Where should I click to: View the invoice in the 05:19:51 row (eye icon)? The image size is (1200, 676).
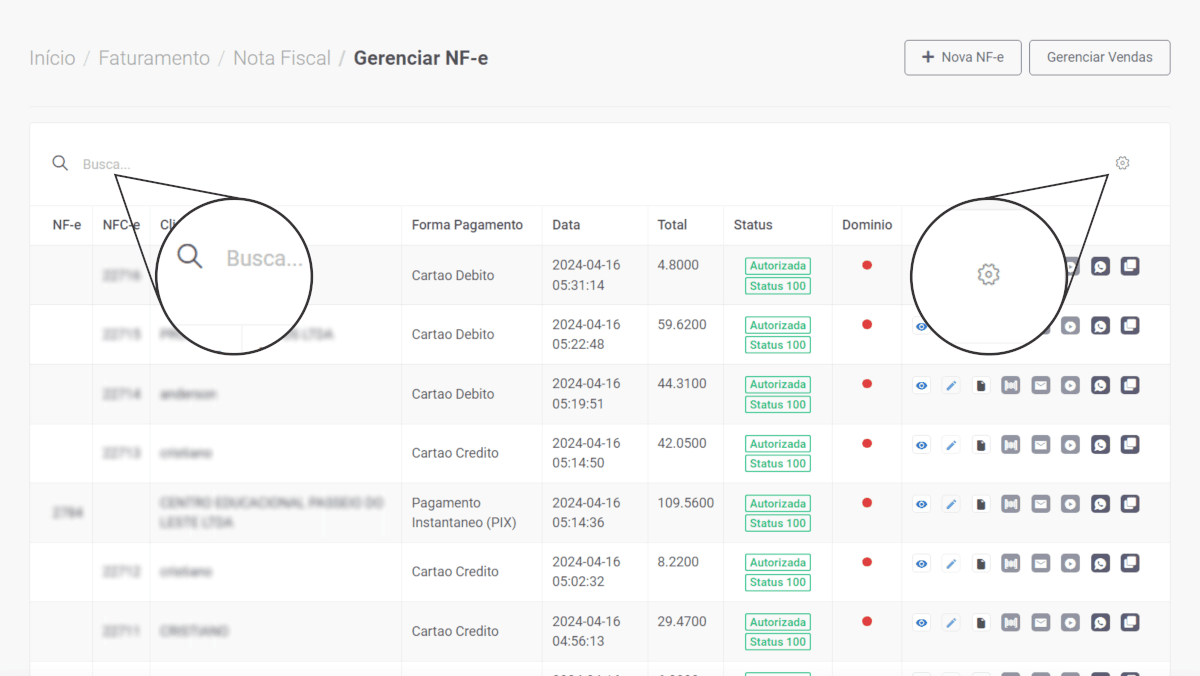coord(921,386)
